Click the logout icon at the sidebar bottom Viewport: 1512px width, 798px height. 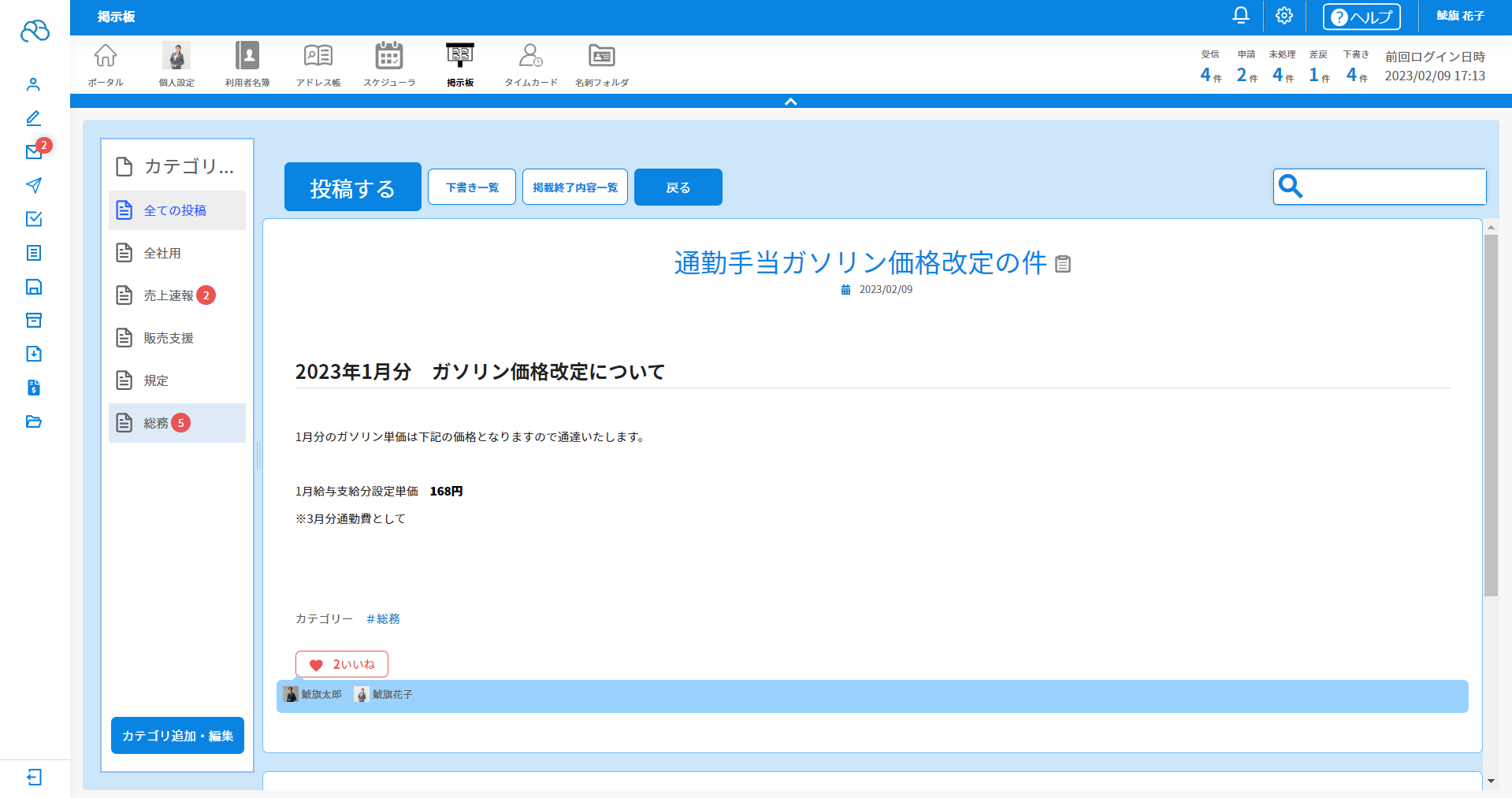(x=34, y=778)
